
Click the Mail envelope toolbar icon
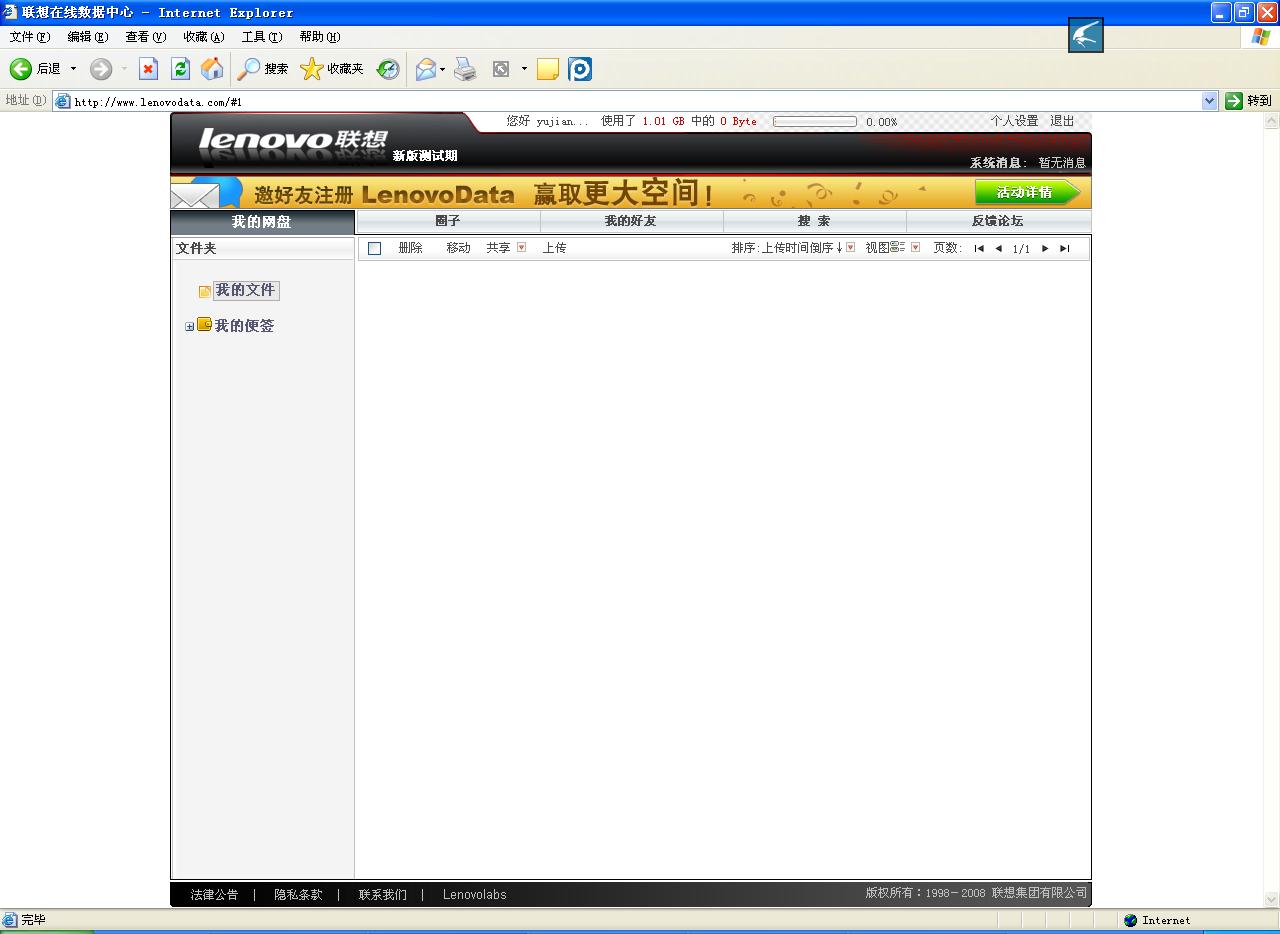[x=426, y=69]
